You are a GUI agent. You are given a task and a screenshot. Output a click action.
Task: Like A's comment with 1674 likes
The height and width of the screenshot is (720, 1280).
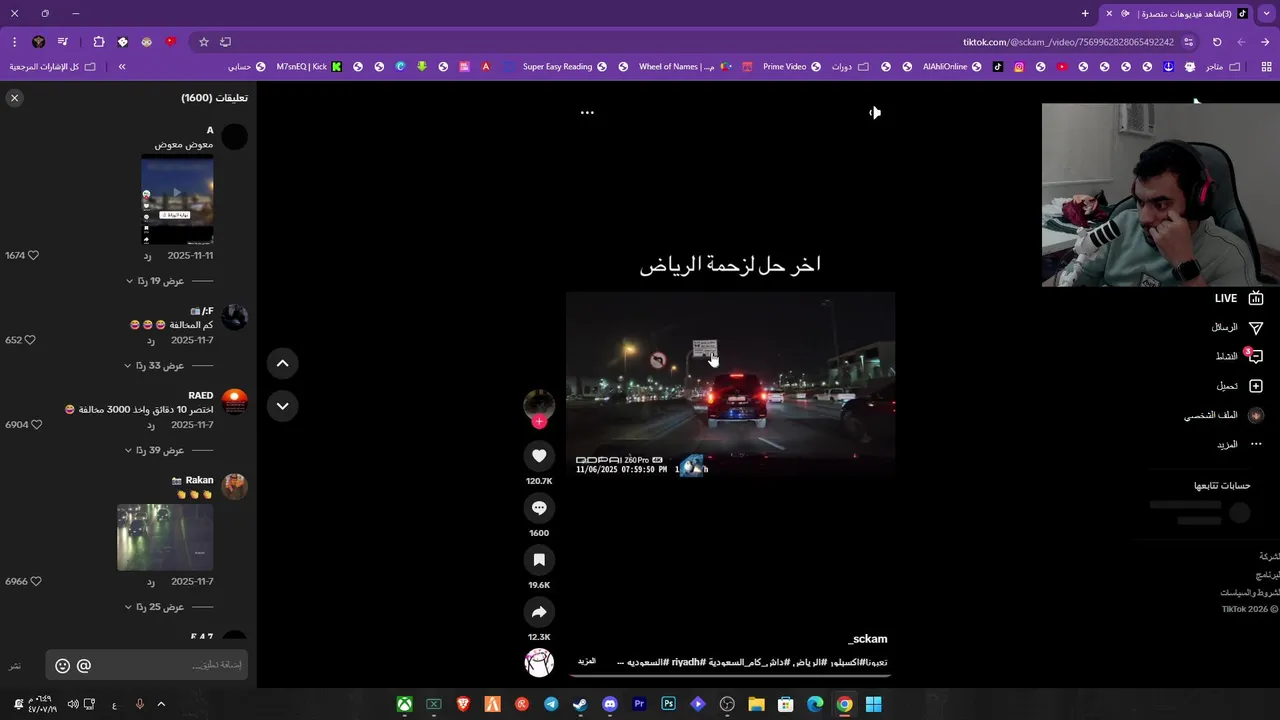pyautogui.click(x=33, y=256)
